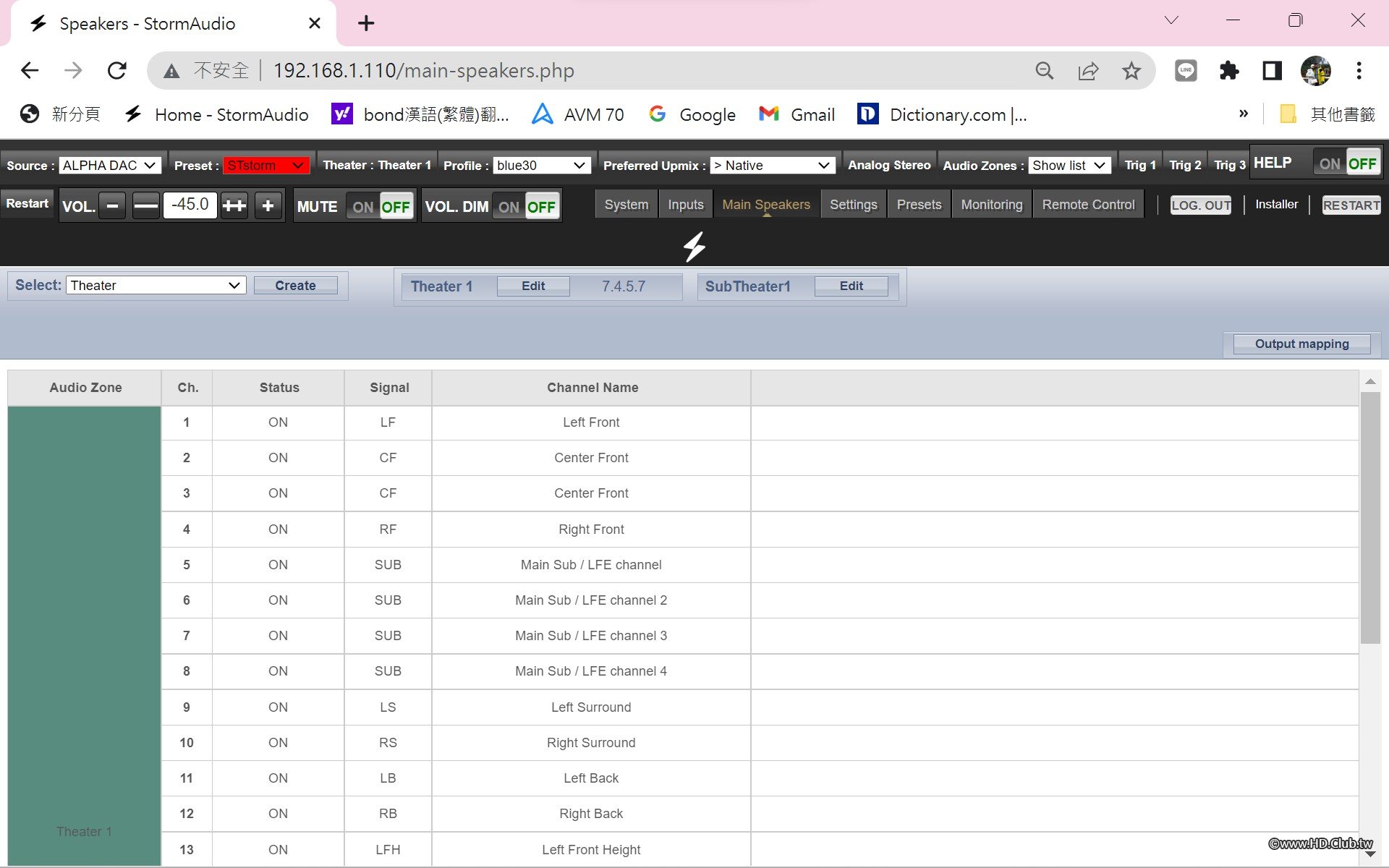Open a new tab with plus icon
This screenshot has height=868, width=1389.
(366, 23)
